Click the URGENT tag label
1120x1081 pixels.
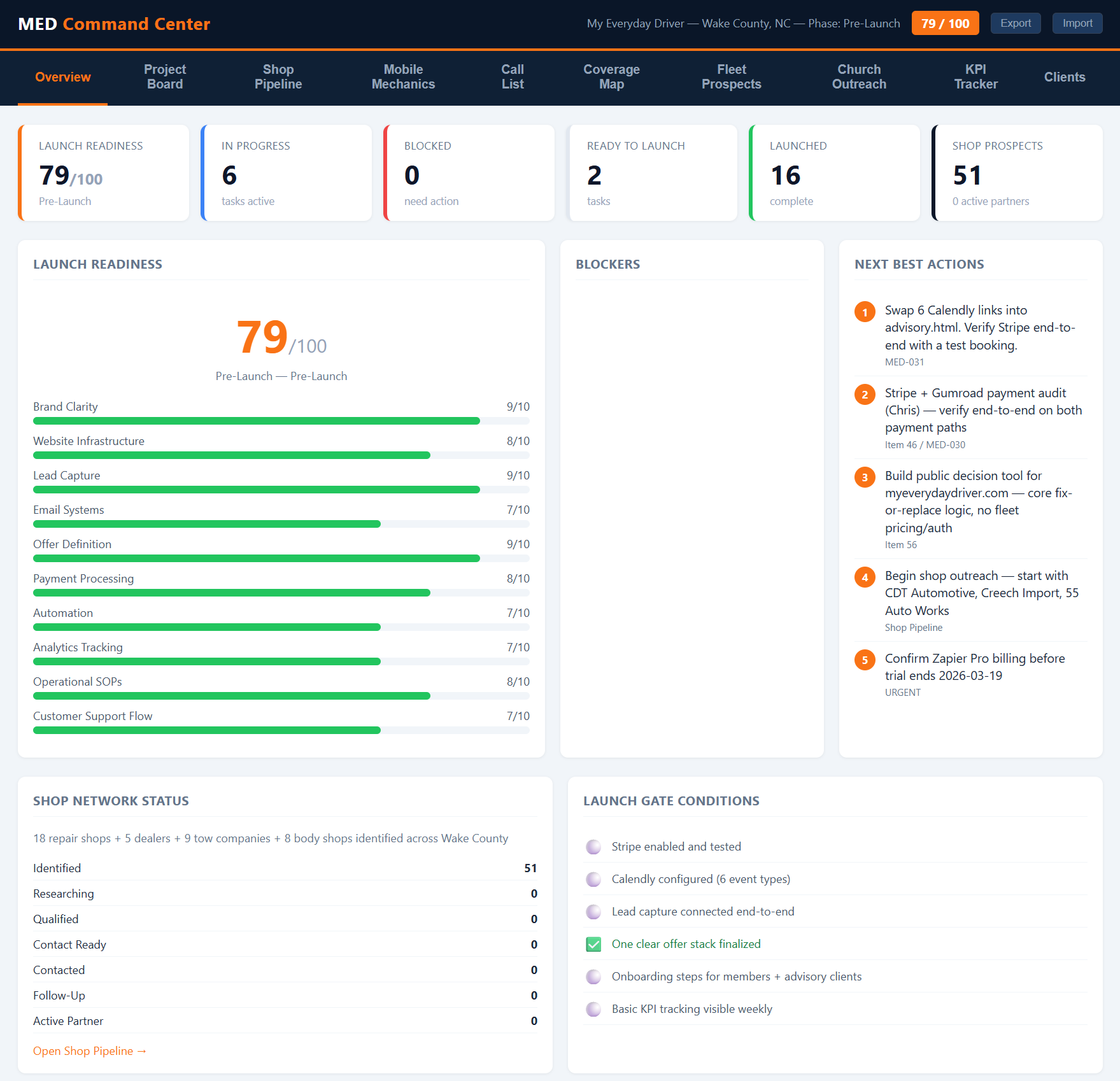pyautogui.click(x=903, y=693)
